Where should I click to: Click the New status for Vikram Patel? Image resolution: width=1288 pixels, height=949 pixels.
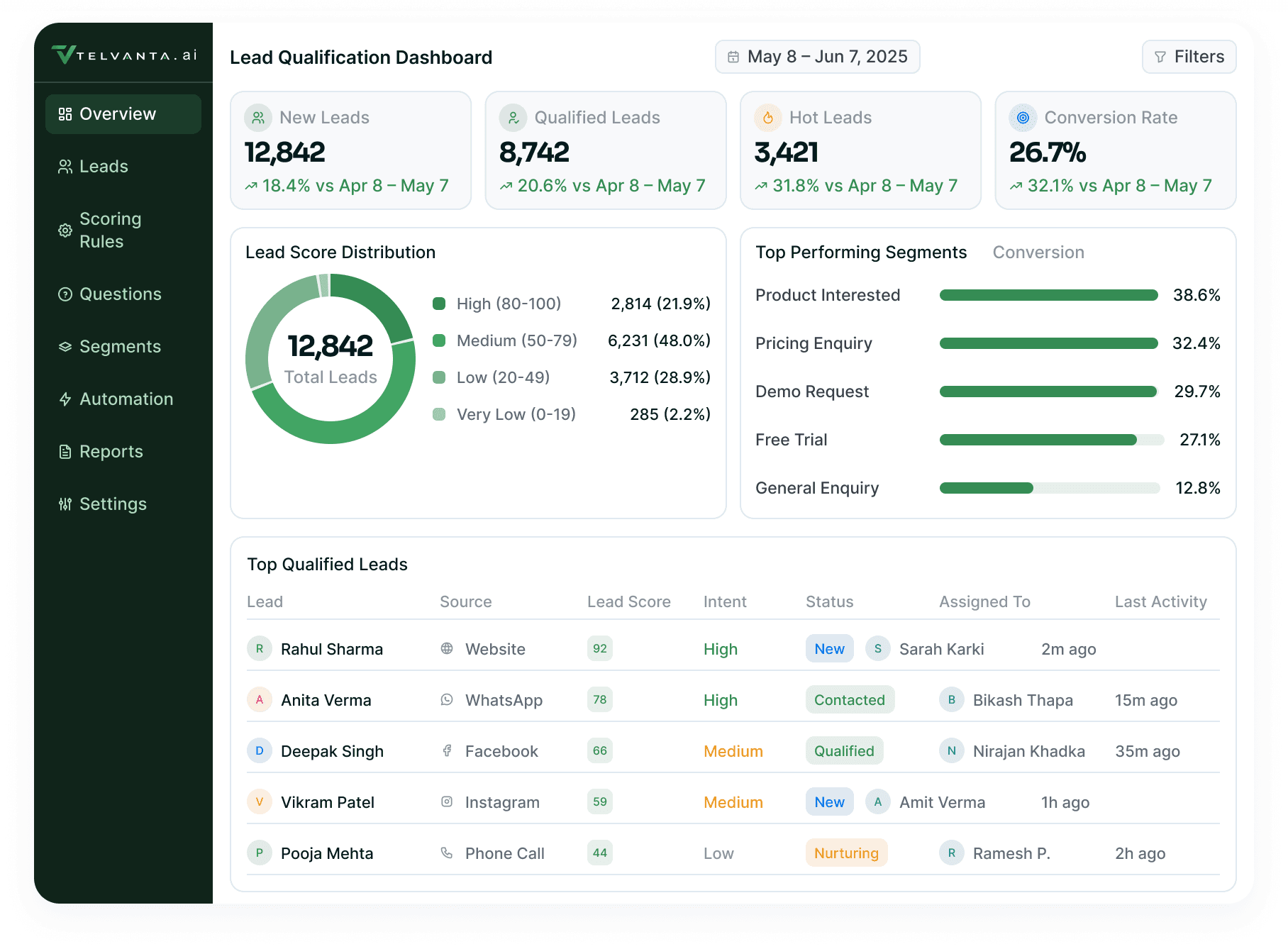point(830,801)
